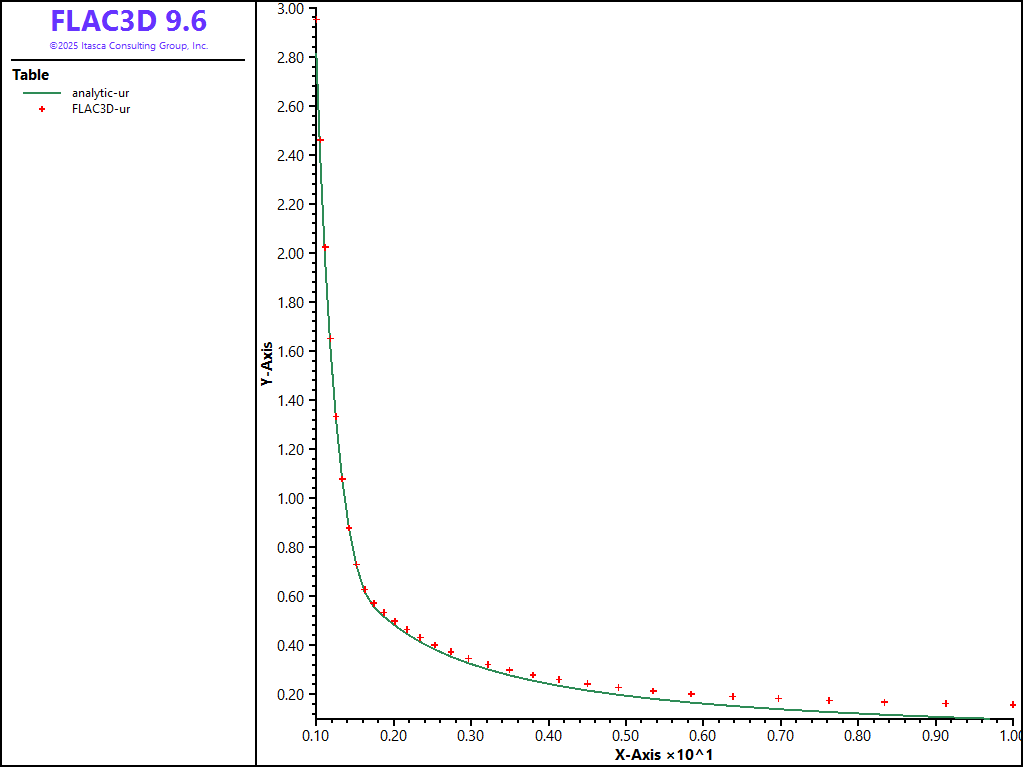Click the 1.00 tick label on Y axis

[290, 499]
